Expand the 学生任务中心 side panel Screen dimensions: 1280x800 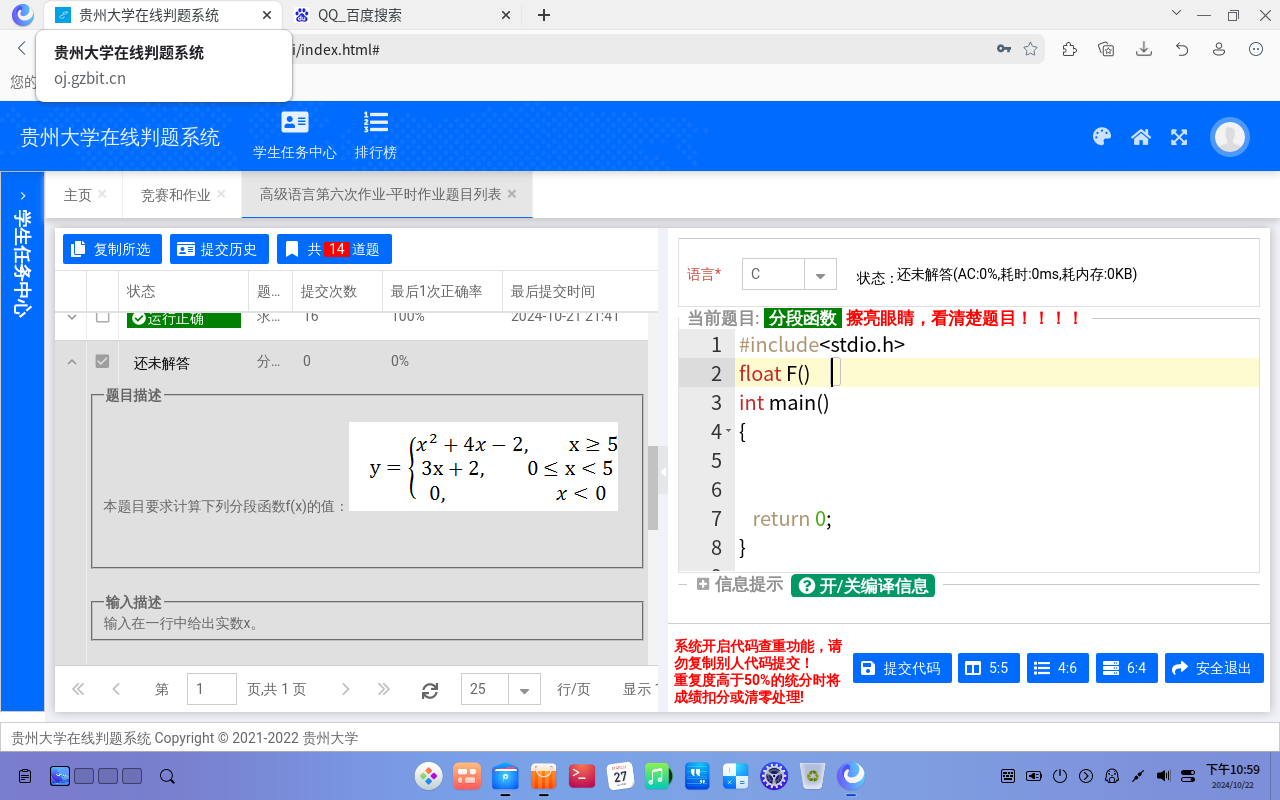[22, 195]
